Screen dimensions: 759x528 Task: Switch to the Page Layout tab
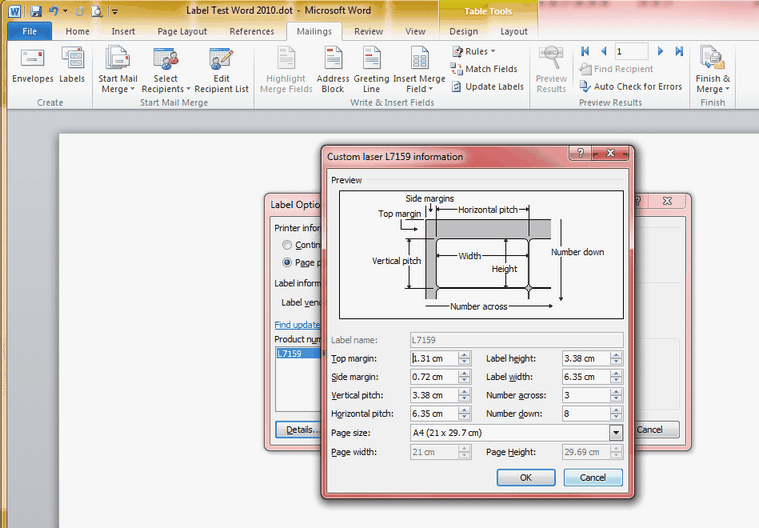coord(182,31)
